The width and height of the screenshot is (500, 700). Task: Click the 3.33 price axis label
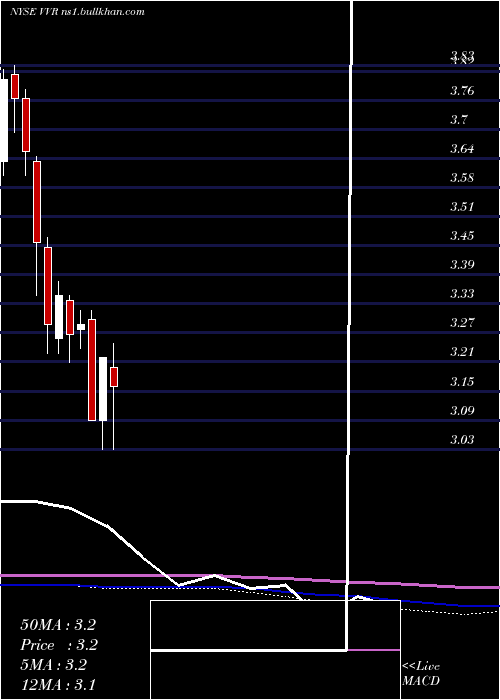click(462, 294)
